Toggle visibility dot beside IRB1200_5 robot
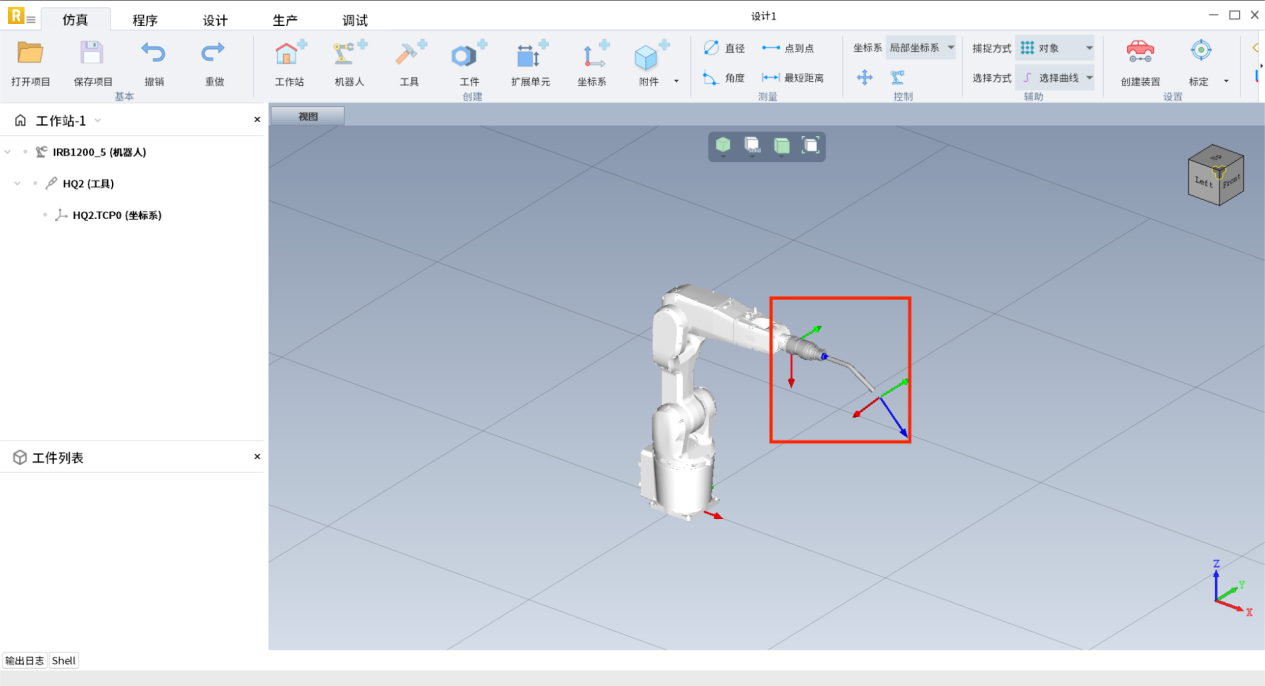1265x686 pixels. [26, 152]
